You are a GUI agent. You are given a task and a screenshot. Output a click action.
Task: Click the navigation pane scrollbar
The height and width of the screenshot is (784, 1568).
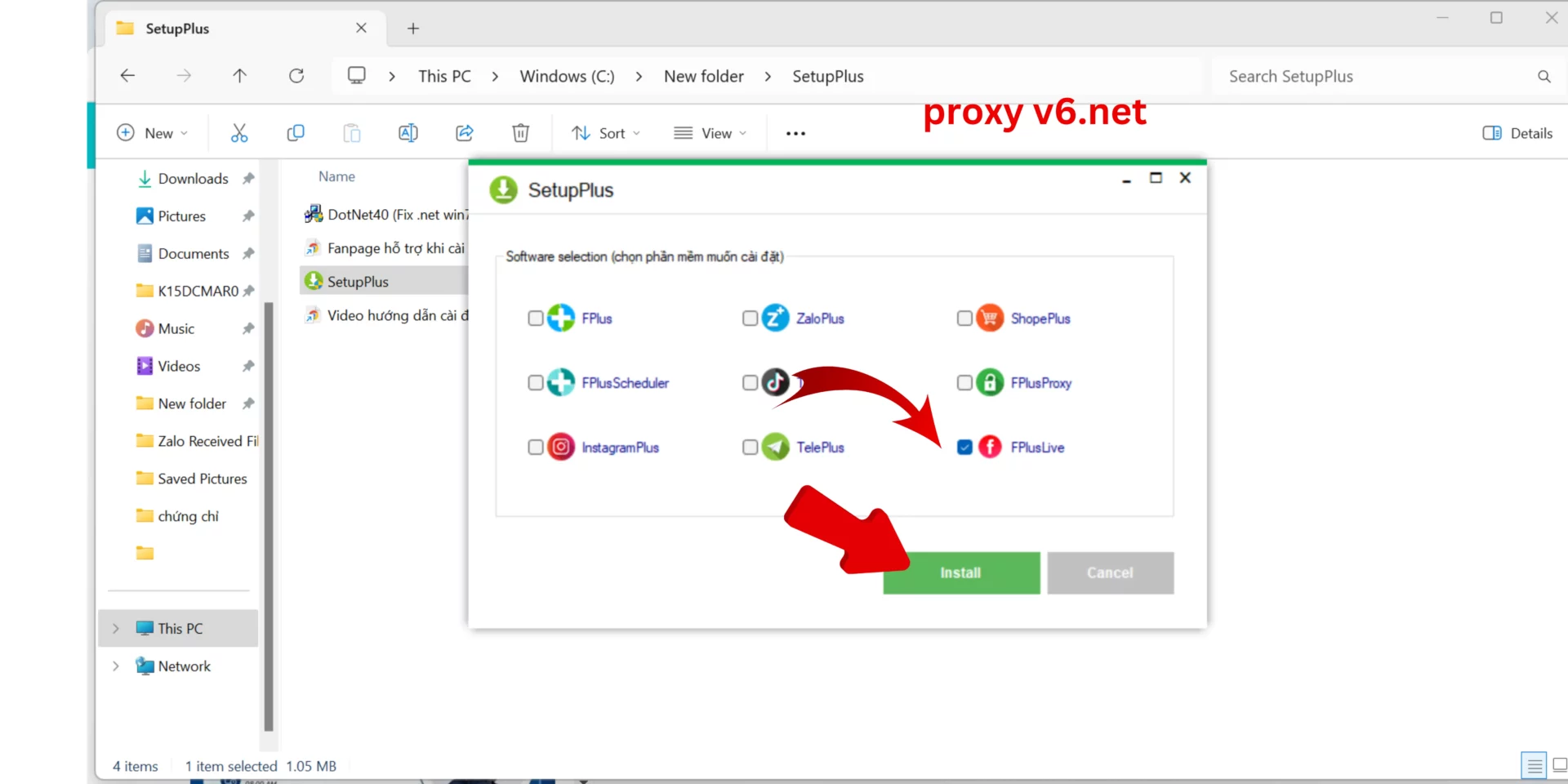[x=269, y=516]
